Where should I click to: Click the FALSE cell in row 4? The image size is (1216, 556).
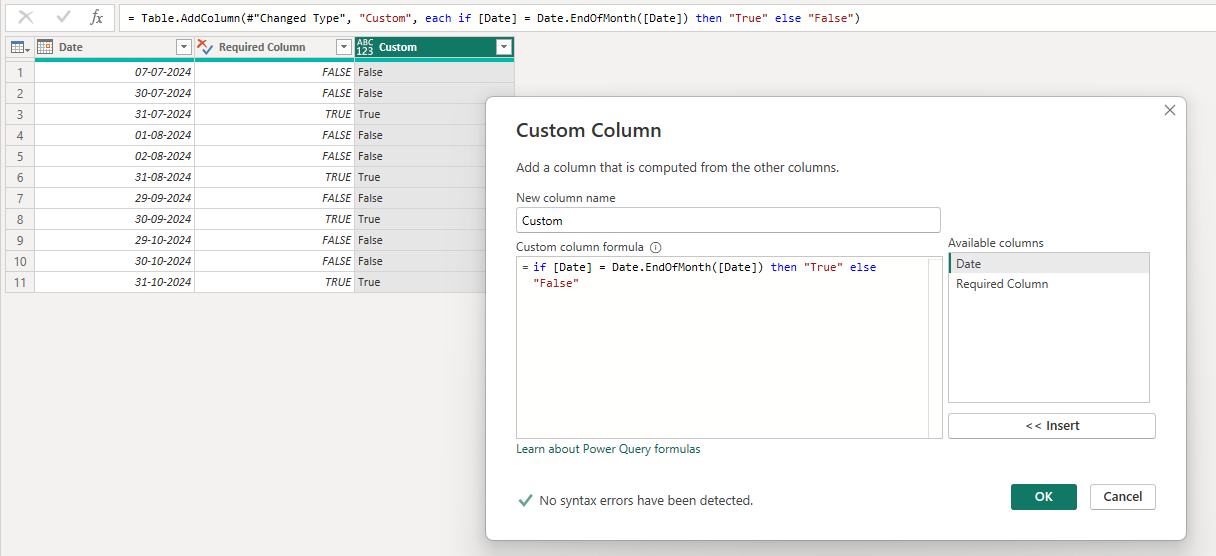click(x=274, y=135)
